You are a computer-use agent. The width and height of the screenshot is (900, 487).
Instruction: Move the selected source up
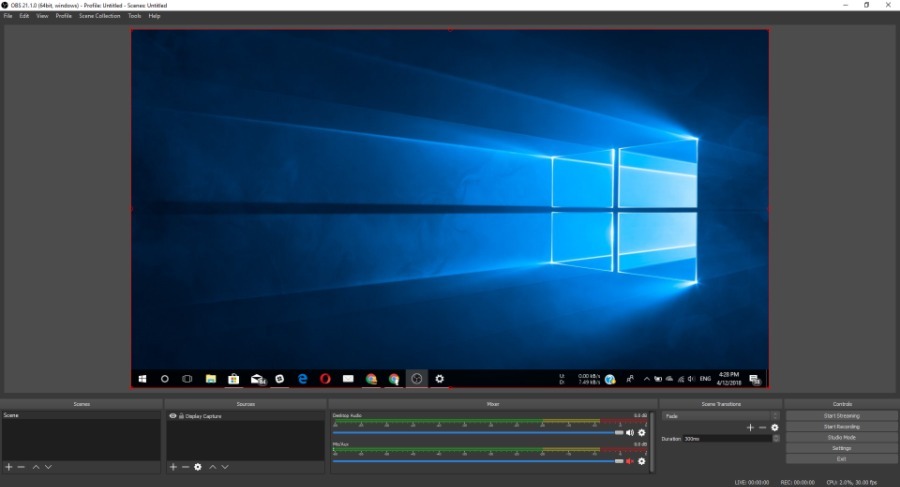click(x=212, y=467)
